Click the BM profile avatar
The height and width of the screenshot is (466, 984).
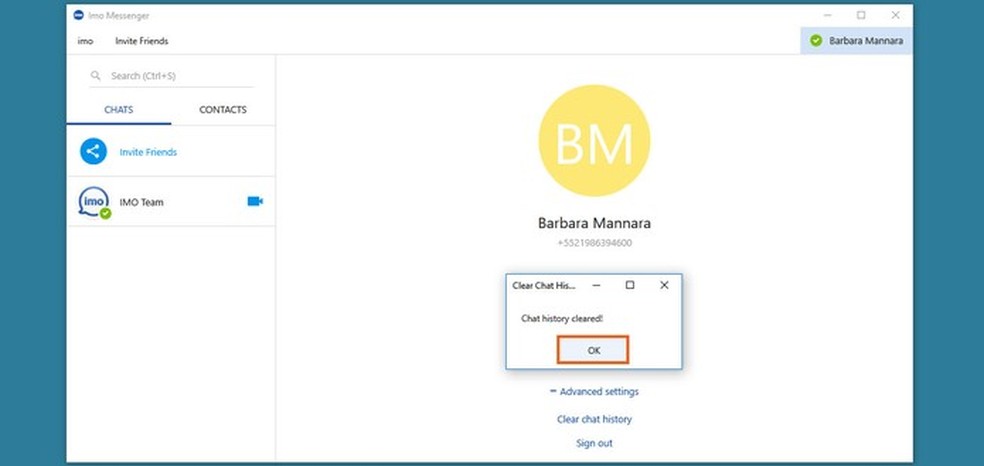[594, 140]
